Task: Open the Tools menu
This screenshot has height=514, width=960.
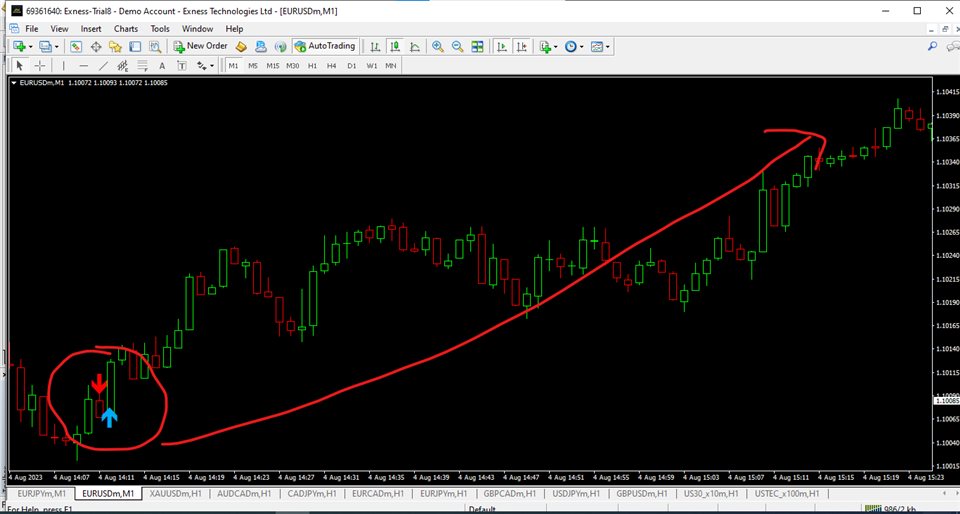Action: (160, 29)
